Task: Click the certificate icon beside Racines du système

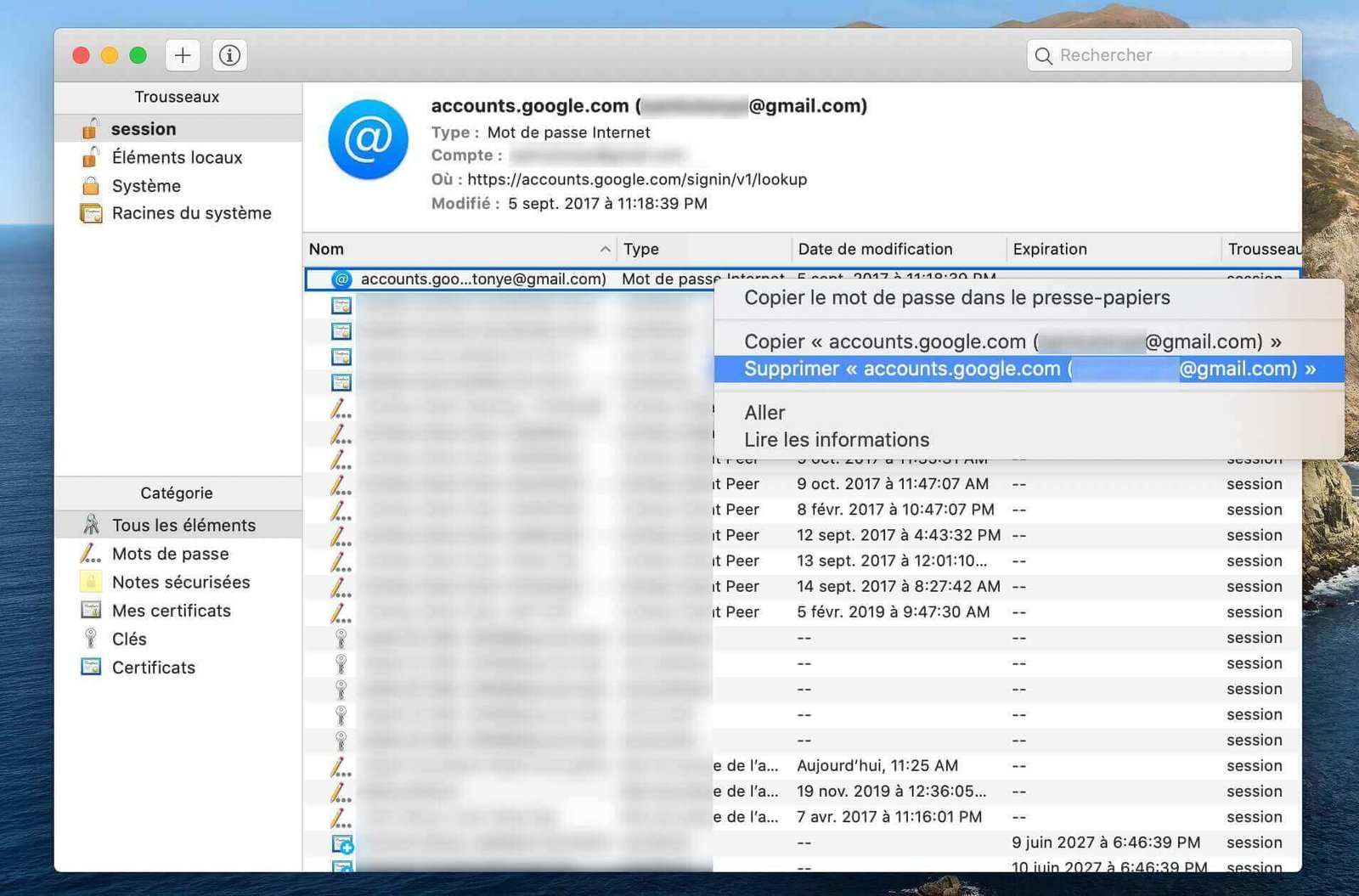Action: (90, 213)
